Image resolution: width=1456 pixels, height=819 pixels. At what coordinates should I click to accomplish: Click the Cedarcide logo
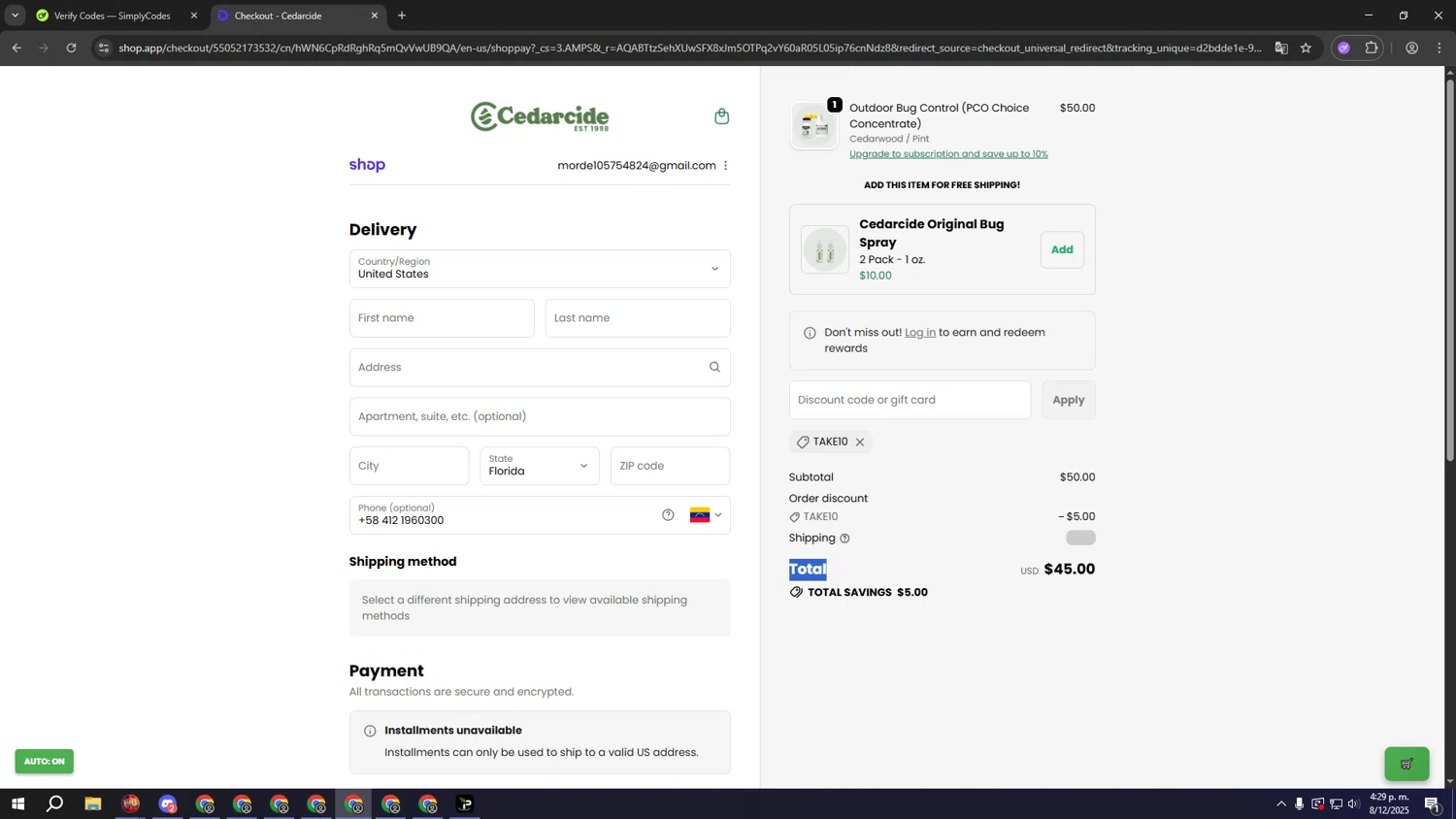540,116
